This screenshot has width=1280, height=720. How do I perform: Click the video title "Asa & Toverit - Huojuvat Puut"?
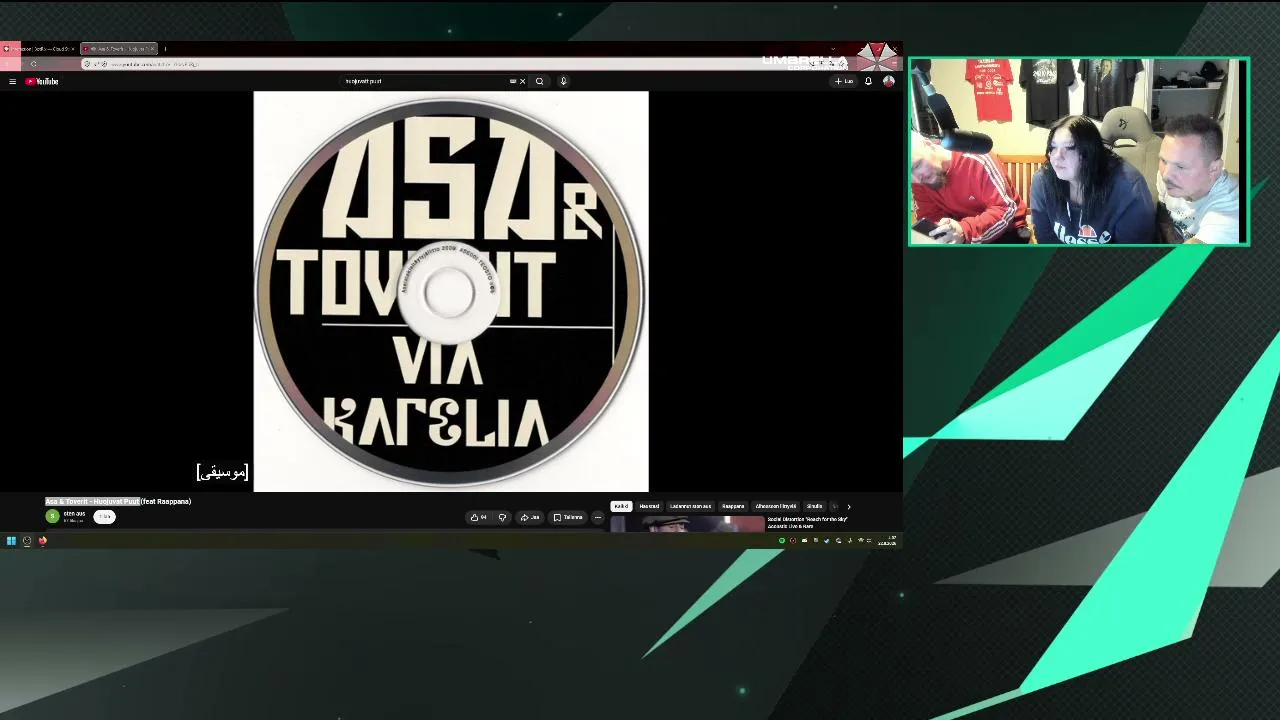click(93, 502)
